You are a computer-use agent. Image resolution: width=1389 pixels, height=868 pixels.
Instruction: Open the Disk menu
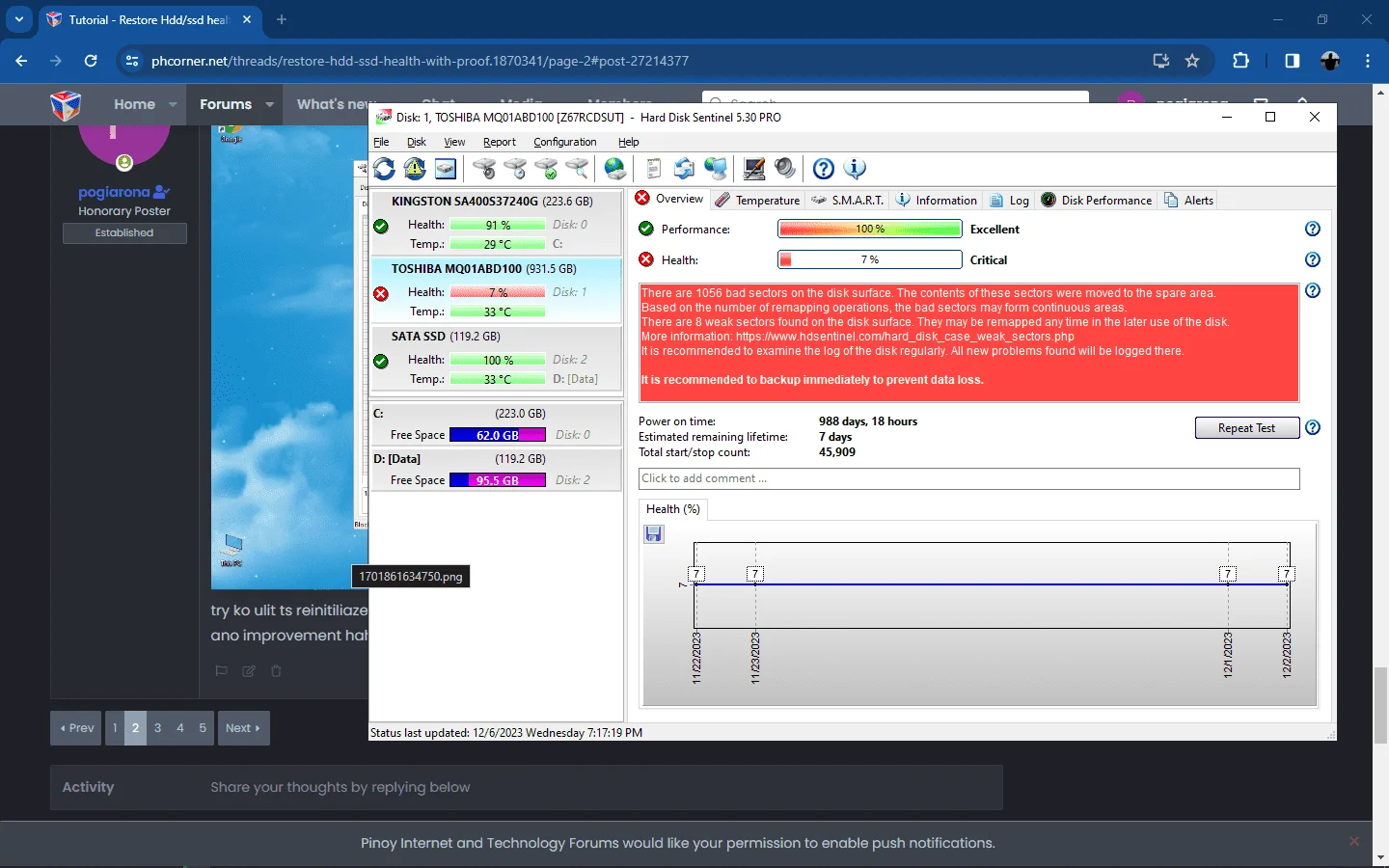pos(417,142)
